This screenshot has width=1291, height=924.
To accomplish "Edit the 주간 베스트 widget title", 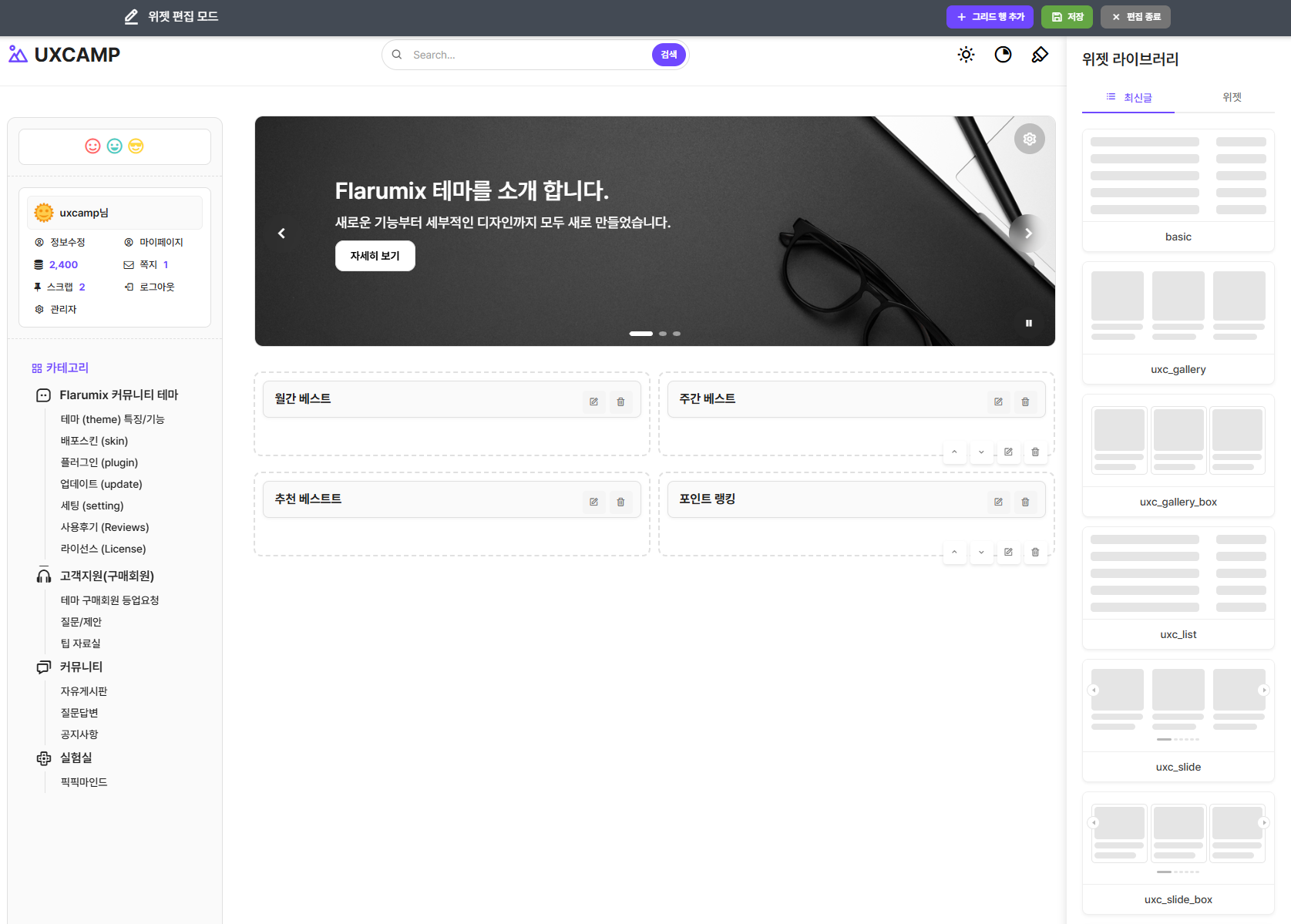I will [x=998, y=402].
